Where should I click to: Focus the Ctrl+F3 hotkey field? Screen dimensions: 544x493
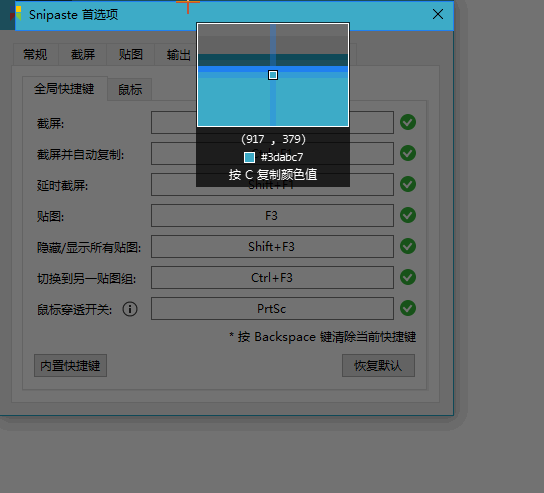point(272,278)
